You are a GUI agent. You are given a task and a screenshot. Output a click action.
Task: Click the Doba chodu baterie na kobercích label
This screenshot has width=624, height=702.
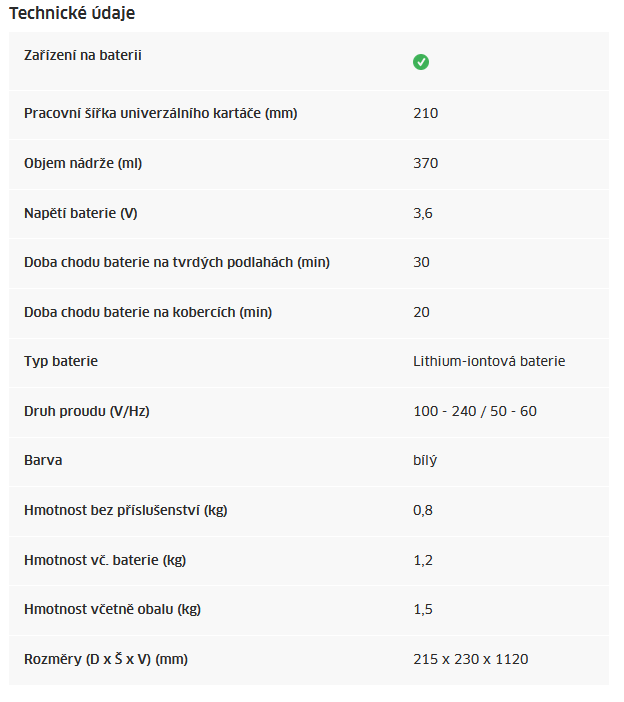click(148, 312)
